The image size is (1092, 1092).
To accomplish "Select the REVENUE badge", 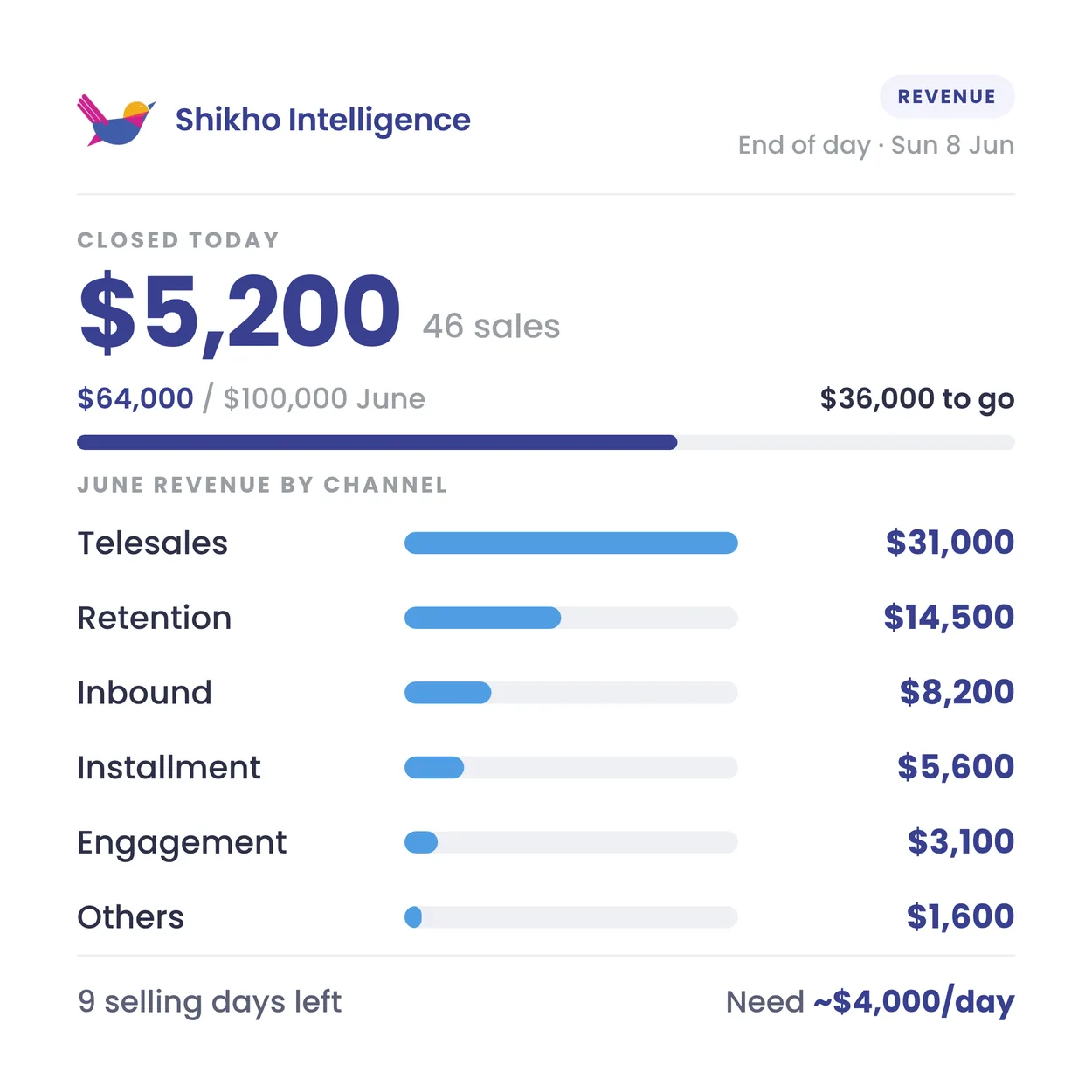I will click(x=947, y=97).
